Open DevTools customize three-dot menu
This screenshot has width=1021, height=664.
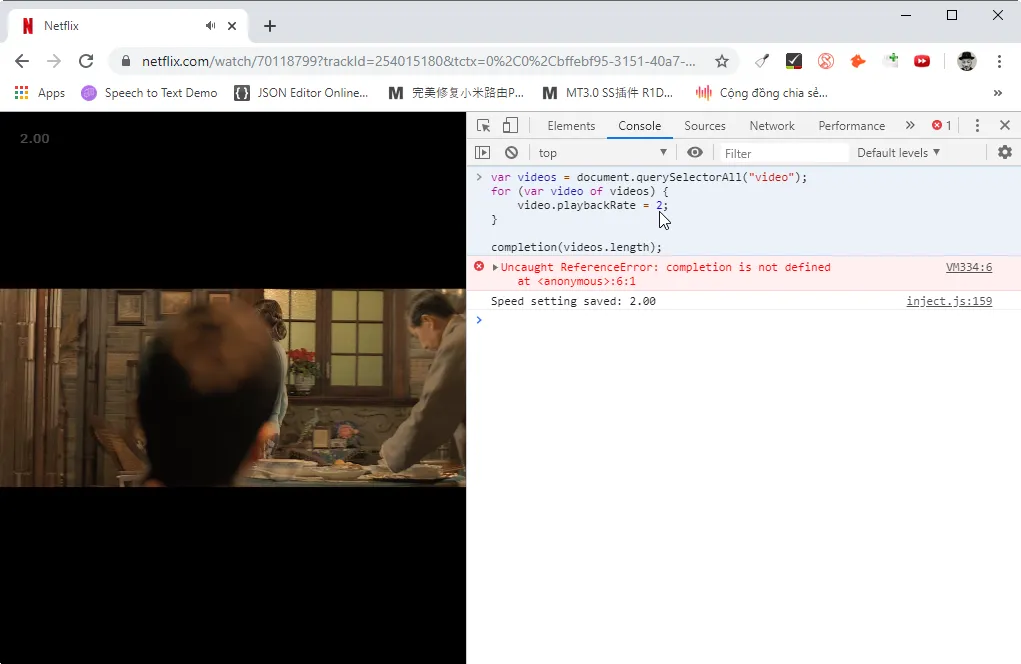[977, 126]
